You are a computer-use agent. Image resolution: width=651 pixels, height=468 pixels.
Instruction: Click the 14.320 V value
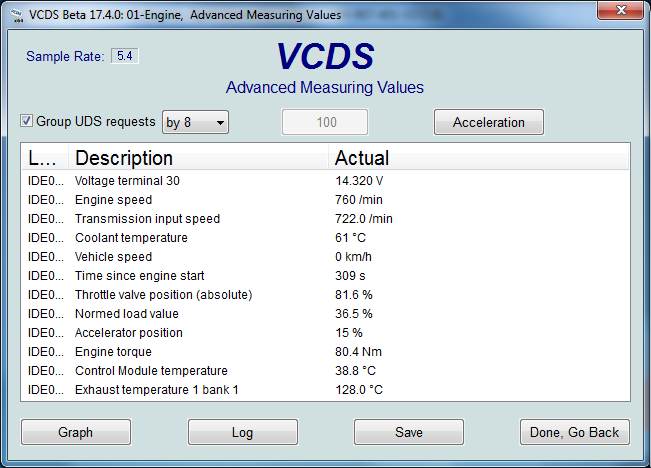pos(359,181)
